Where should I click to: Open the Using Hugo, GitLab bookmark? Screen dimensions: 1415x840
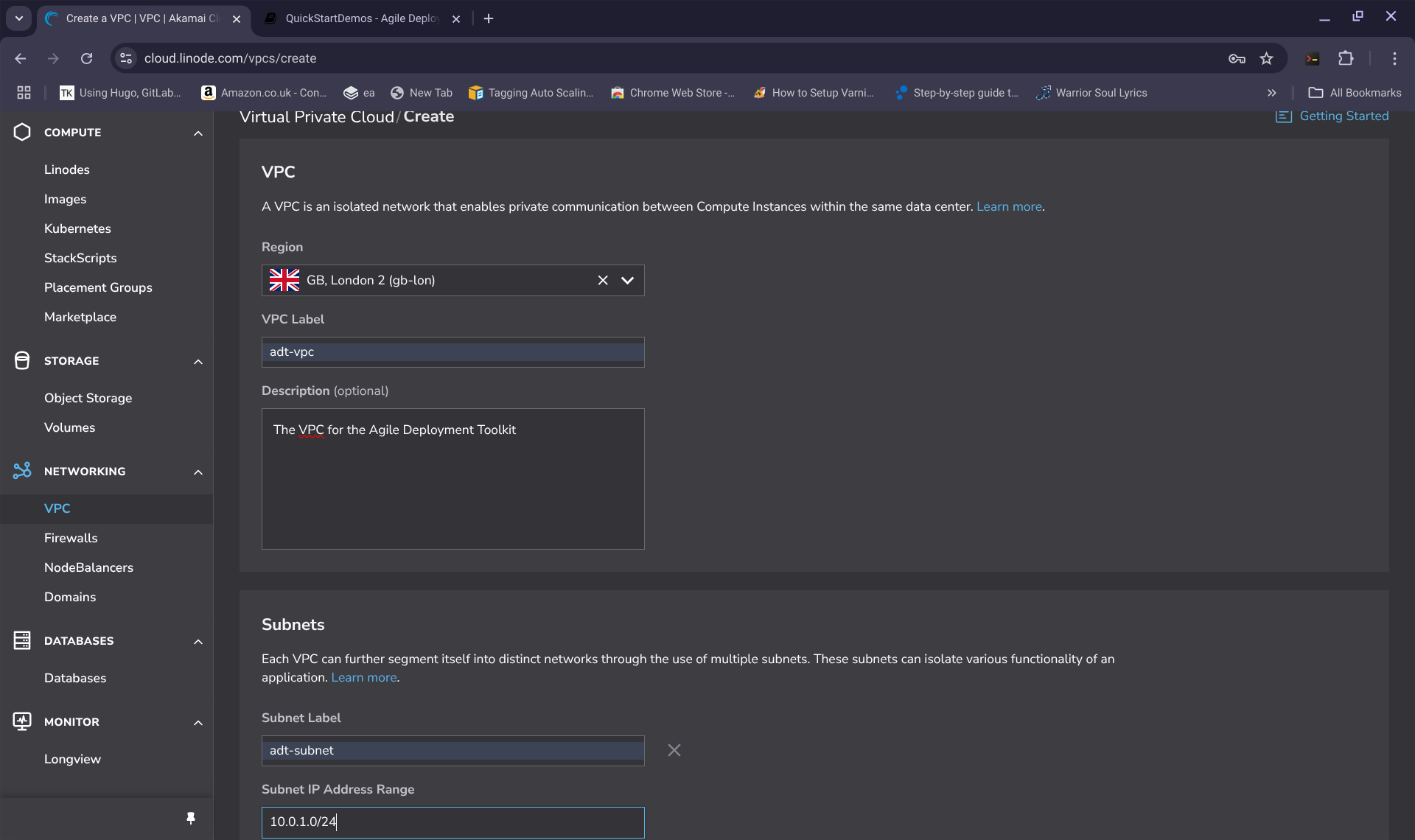[x=120, y=92]
